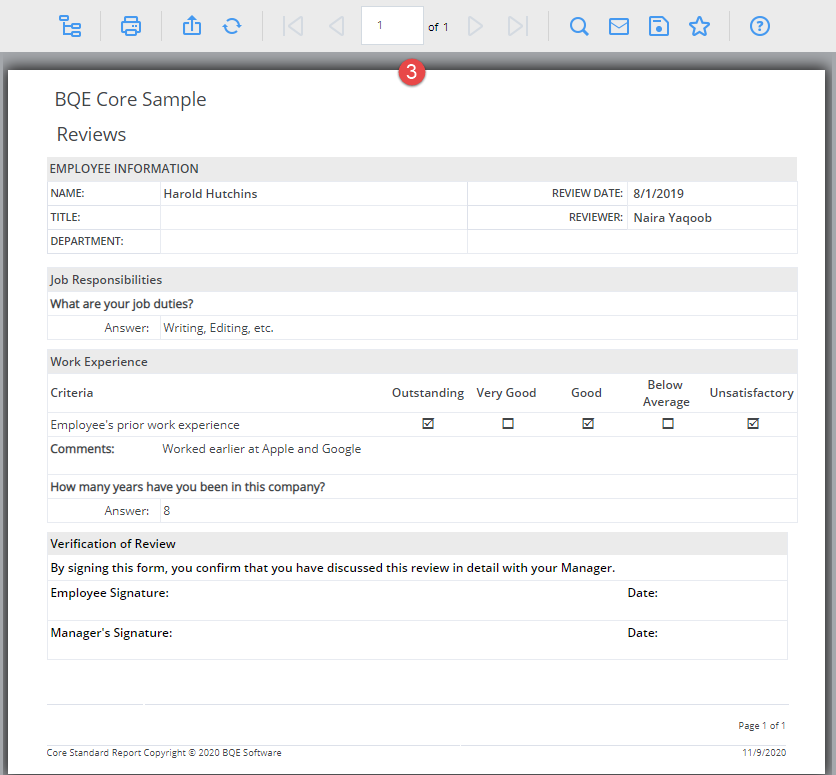Viewport: 836px width, 775px height.
Task: Refresh the report viewer
Action: tap(232, 26)
